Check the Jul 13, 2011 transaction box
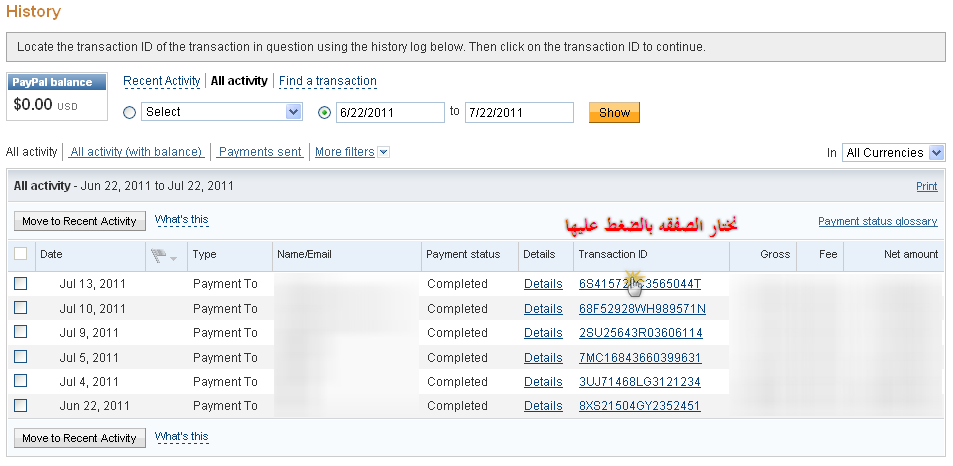Screen dimensions: 953x466 (21, 284)
